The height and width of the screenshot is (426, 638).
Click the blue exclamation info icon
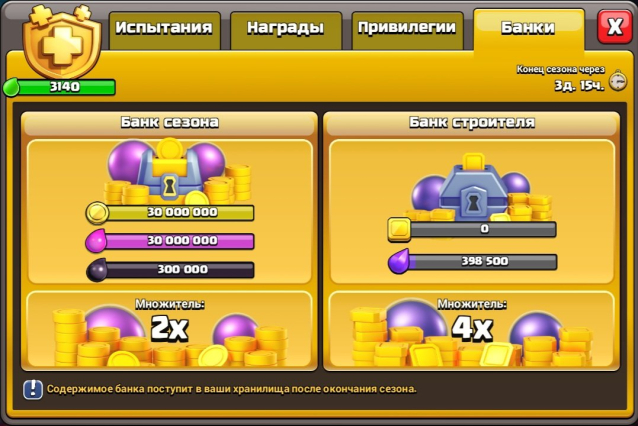33,389
